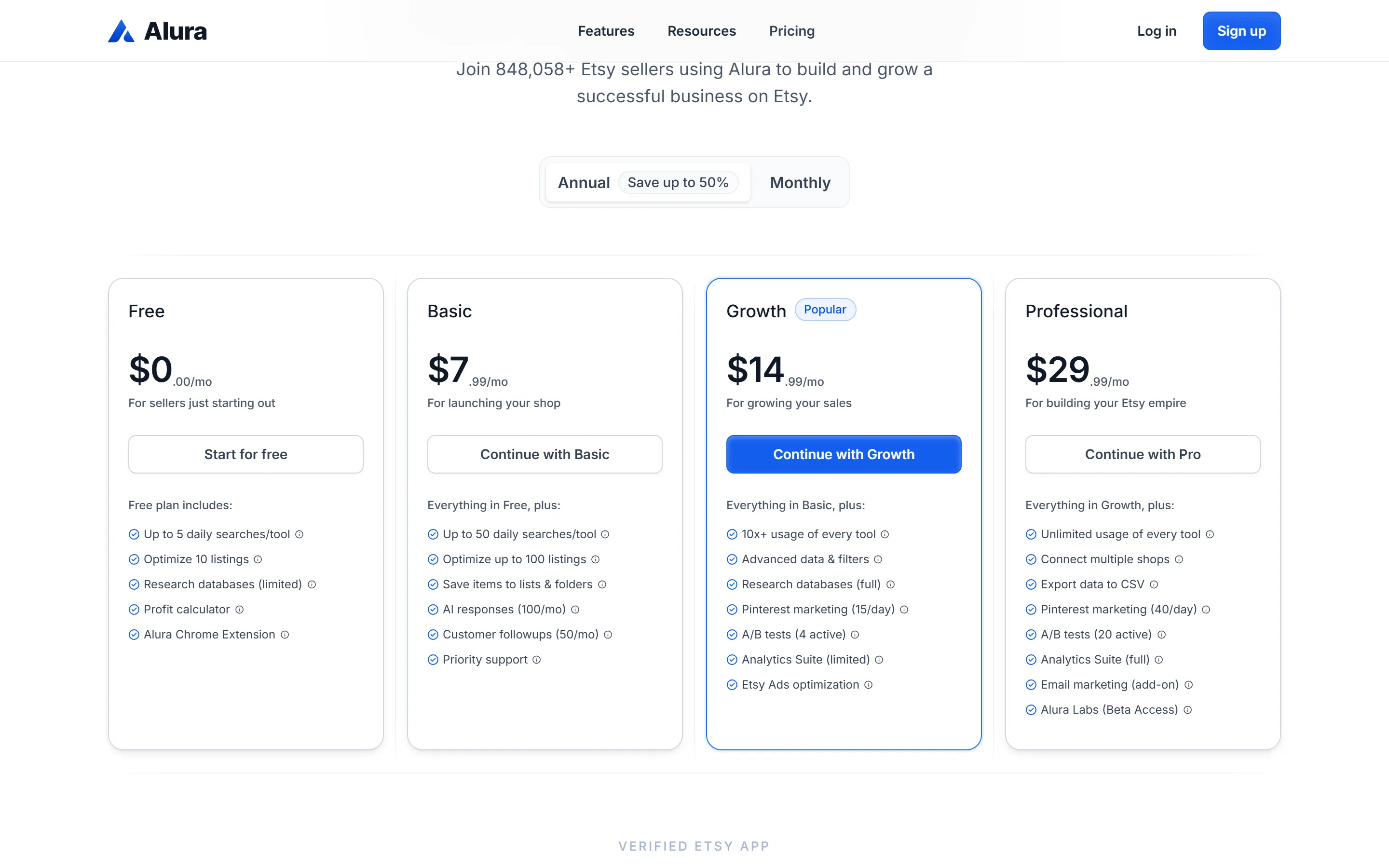
Task: Click the $0.00/mo Free price
Action: (170, 370)
